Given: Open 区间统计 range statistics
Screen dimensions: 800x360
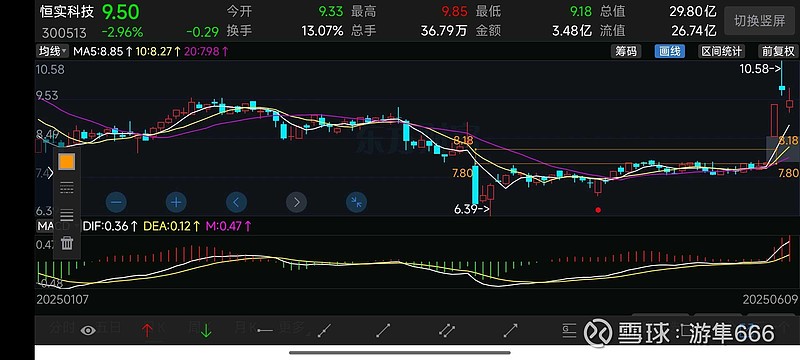Looking at the screenshot, I should click(721, 51).
